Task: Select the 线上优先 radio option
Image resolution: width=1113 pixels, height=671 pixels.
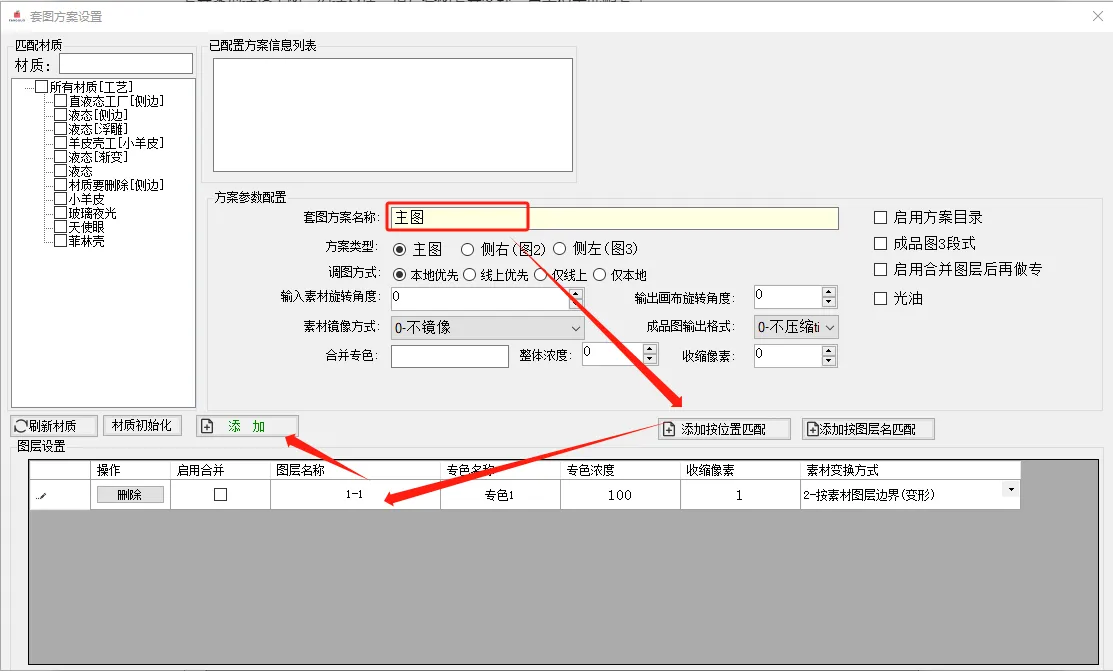Action: pyautogui.click(x=469, y=274)
